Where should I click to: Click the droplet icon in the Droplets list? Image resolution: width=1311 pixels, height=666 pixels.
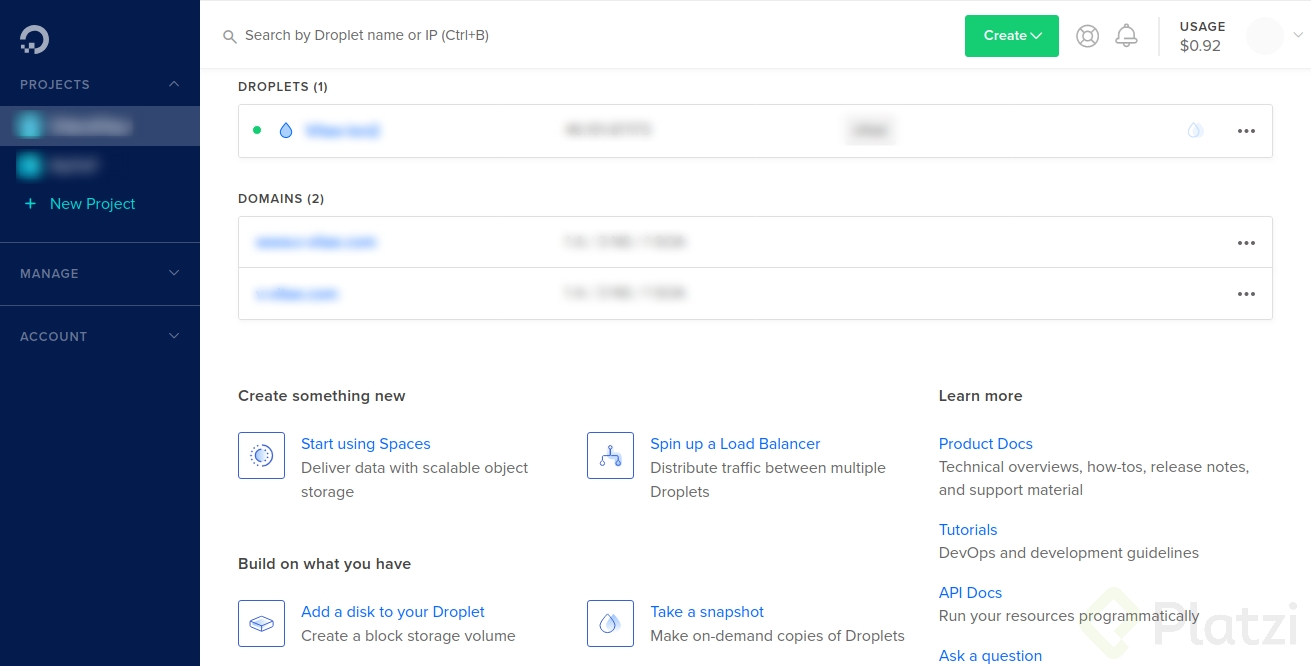[x=285, y=130]
